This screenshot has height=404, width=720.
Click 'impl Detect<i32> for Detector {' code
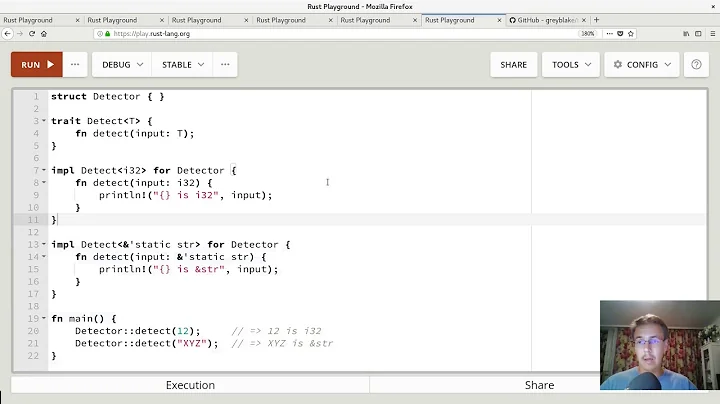[x=143, y=170]
